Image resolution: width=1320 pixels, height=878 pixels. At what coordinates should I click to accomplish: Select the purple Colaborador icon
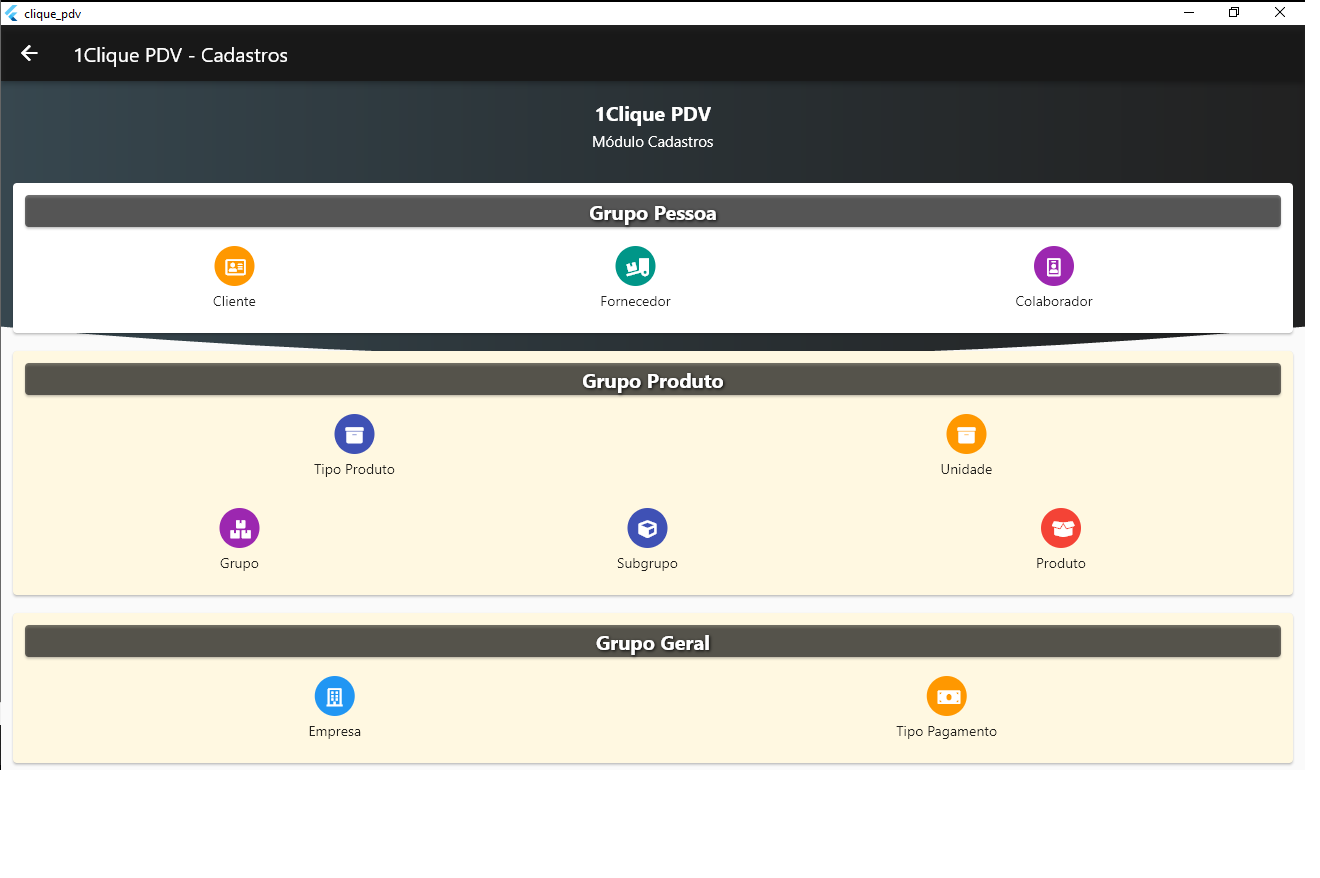(x=1053, y=266)
